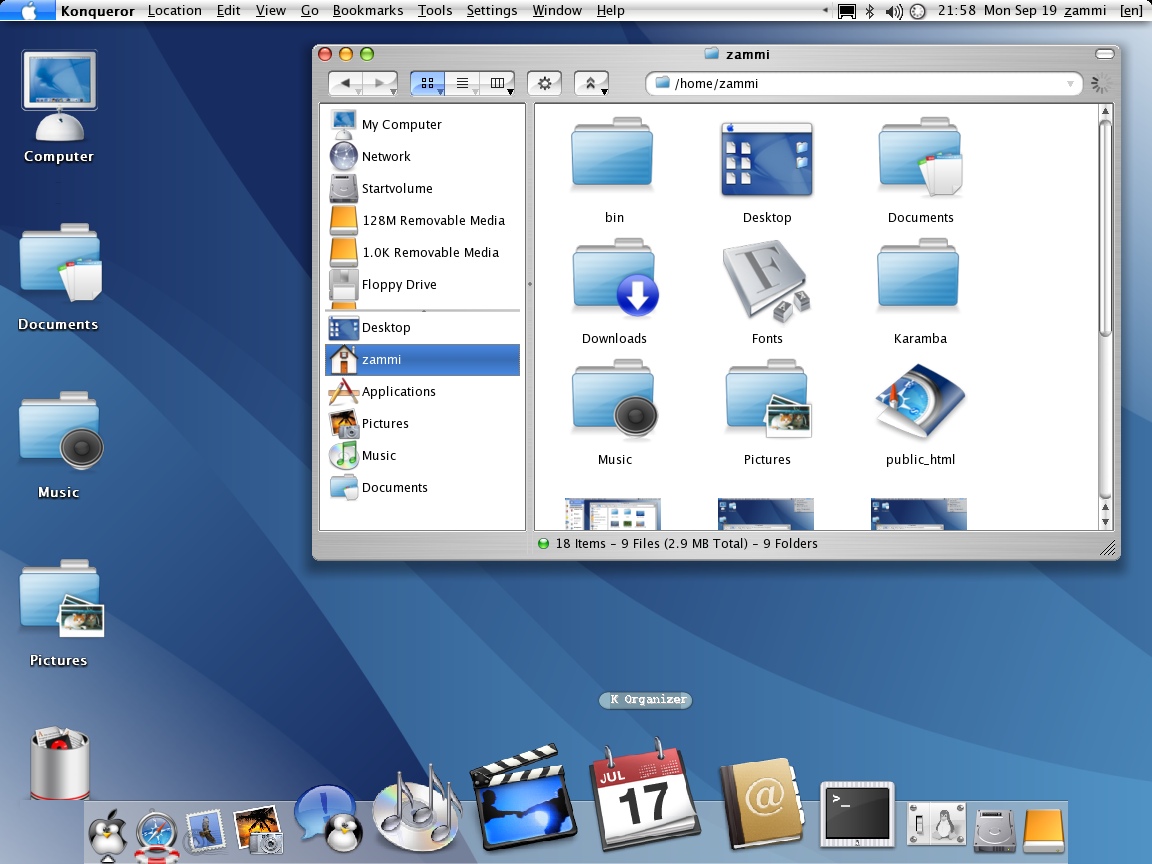Select 1.0K Removable Media
1152x864 pixels.
coord(422,252)
